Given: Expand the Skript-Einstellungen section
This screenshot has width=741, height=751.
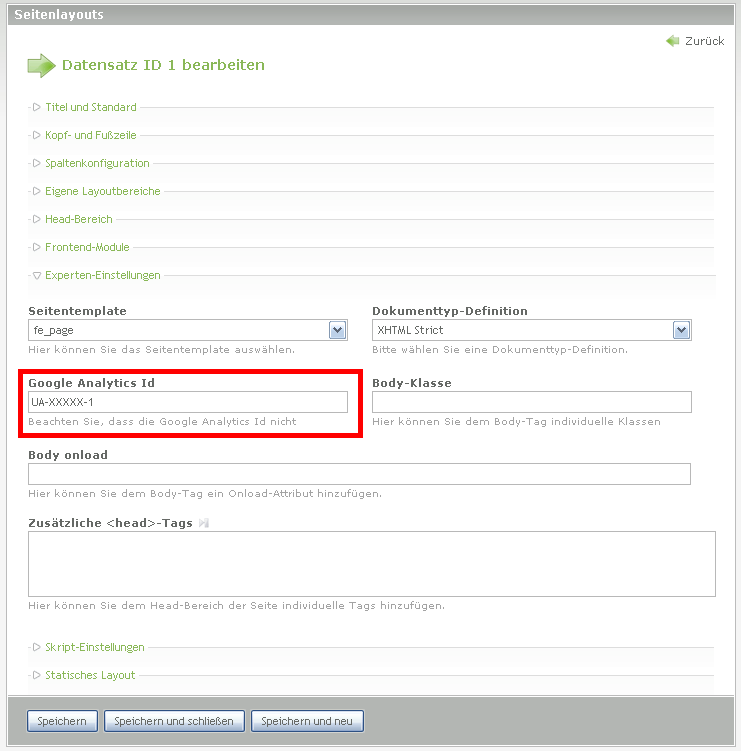Looking at the screenshot, I should pos(94,647).
